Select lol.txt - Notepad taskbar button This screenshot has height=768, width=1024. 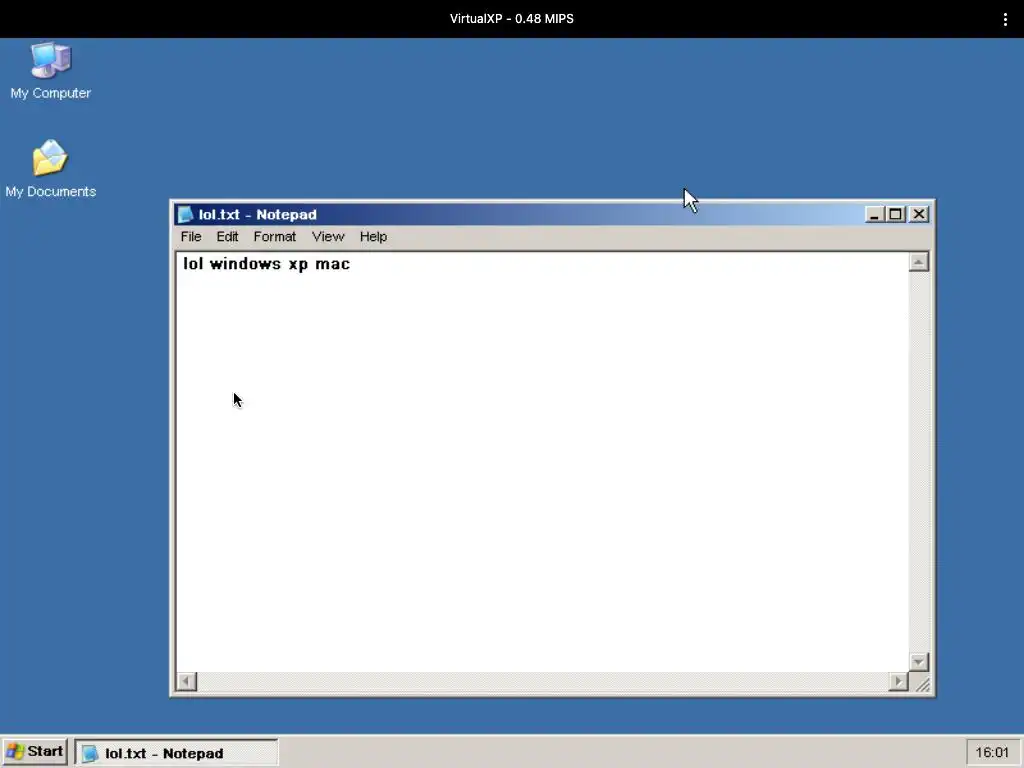[x=176, y=753]
